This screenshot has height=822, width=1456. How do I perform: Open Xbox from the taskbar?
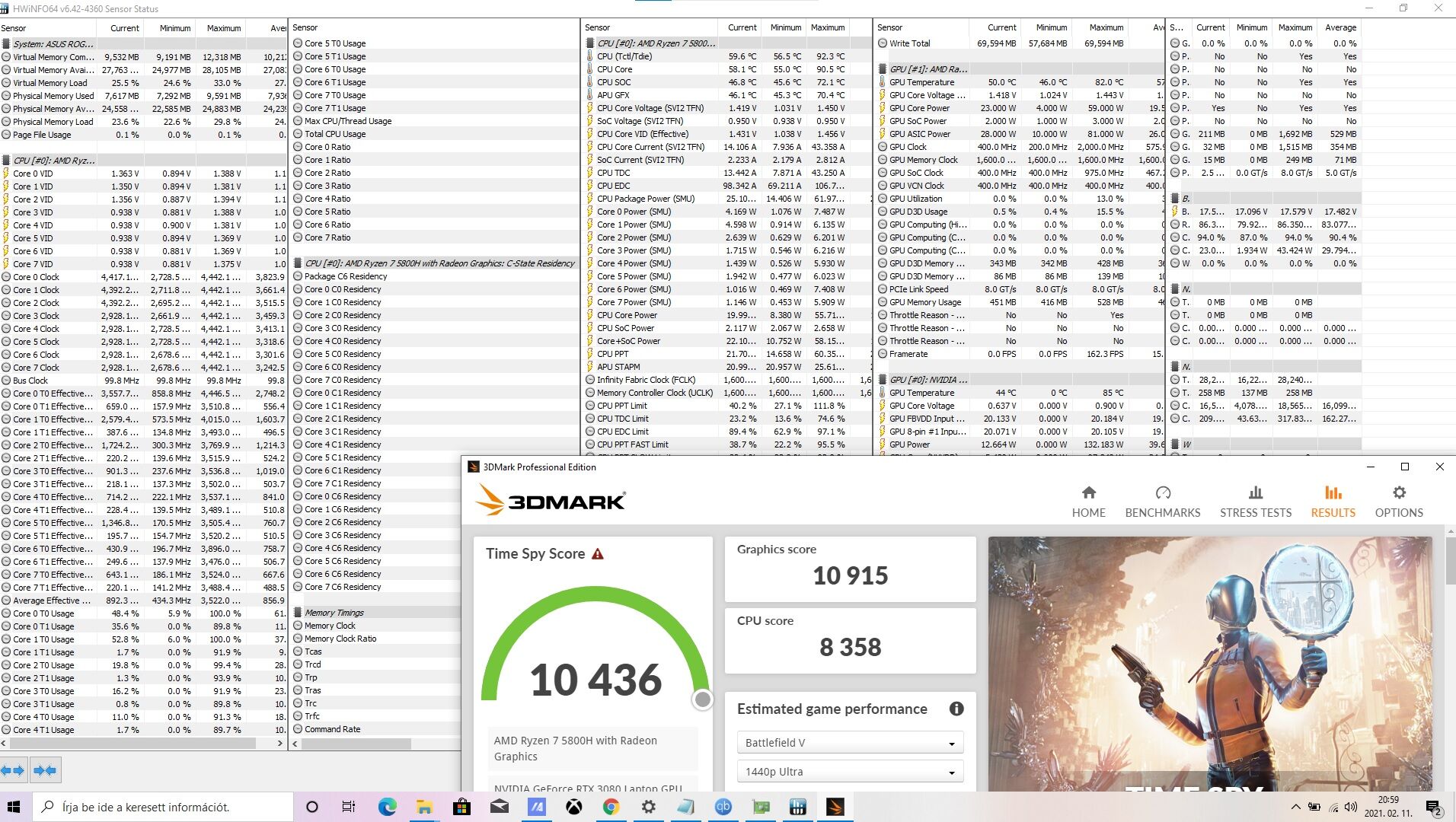pos(574,807)
